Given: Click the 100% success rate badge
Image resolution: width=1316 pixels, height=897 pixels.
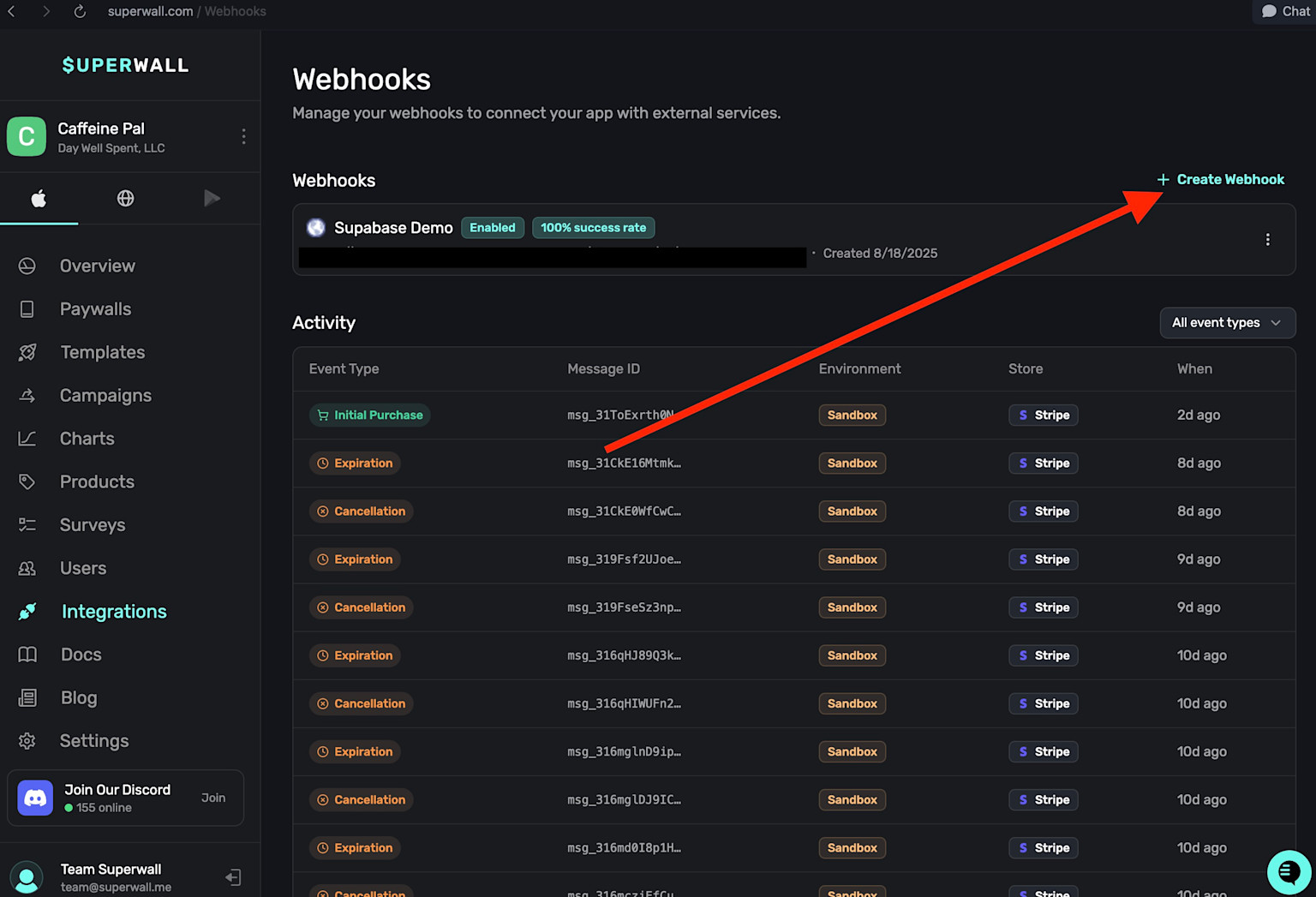Looking at the screenshot, I should (x=594, y=228).
